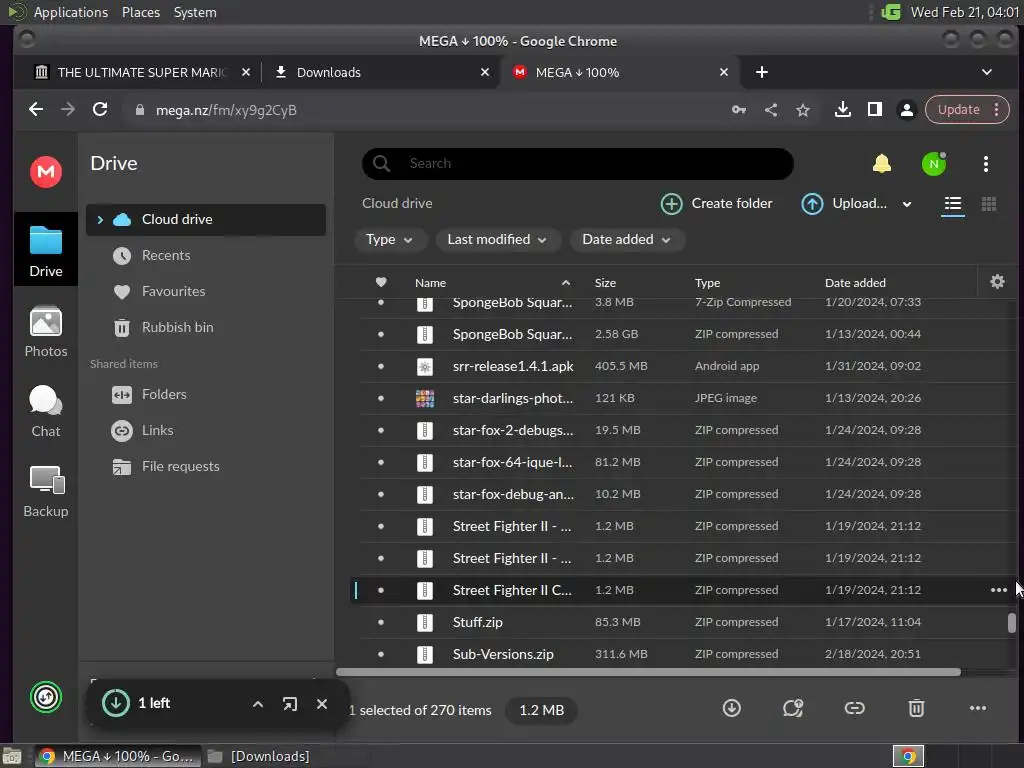1024x768 pixels.
Task: Expand the '1 left' transfer widget
Action: click(x=258, y=704)
